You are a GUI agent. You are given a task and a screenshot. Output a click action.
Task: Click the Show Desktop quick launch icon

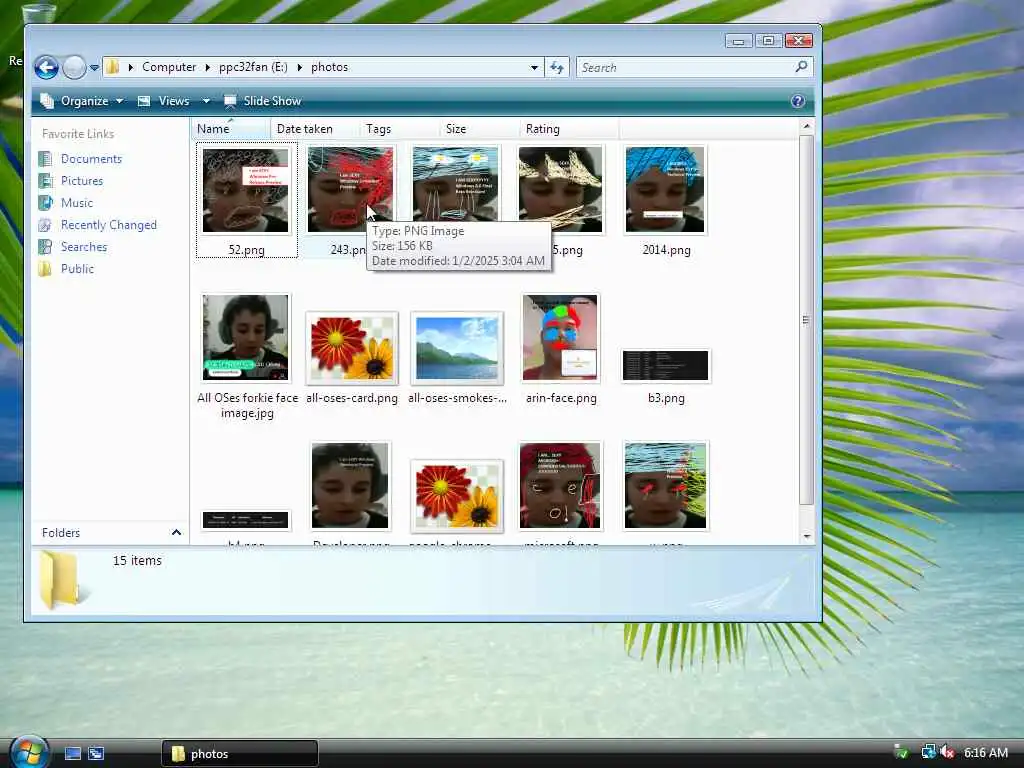click(72, 754)
